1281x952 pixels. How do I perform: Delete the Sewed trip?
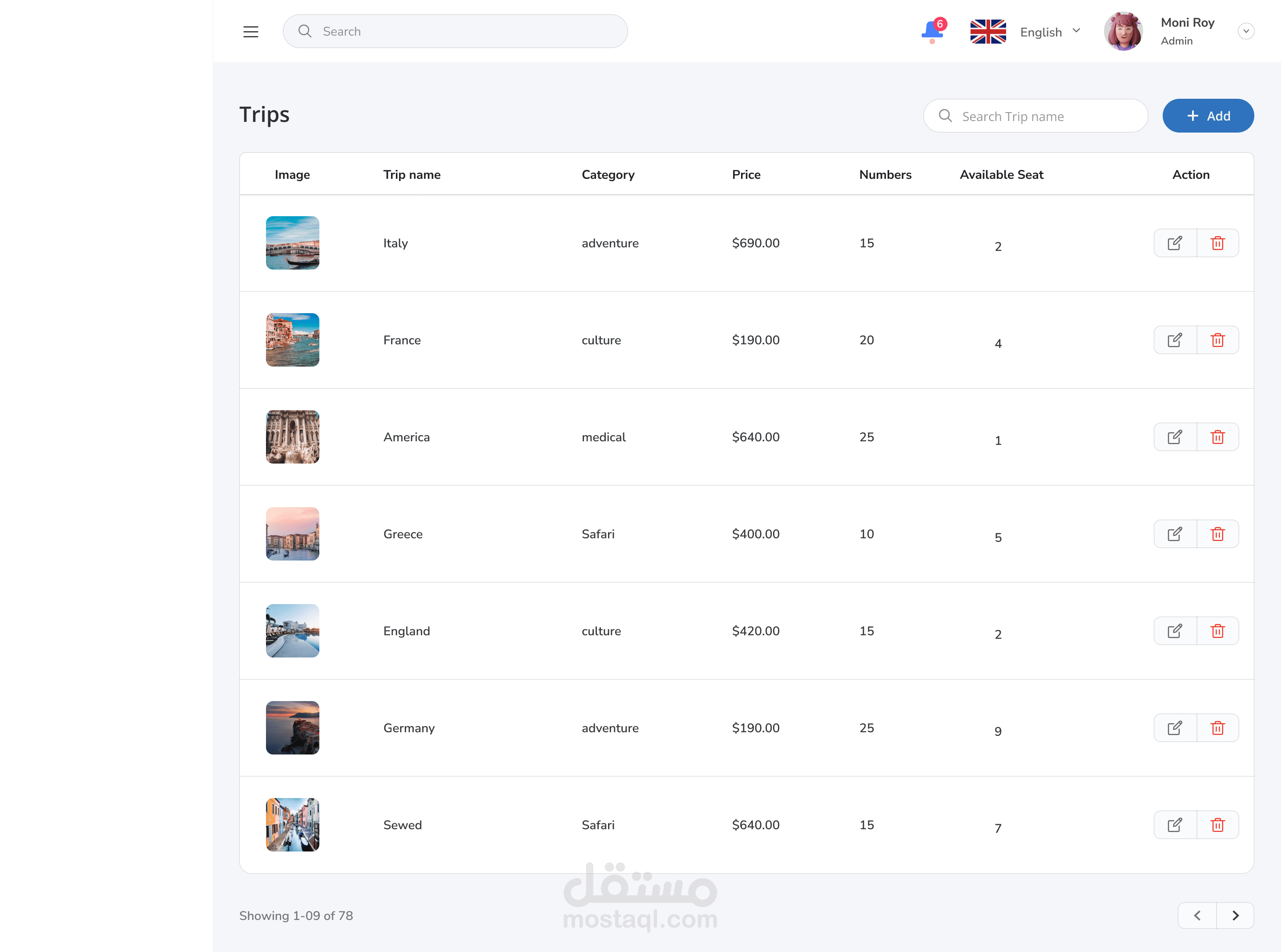click(1217, 825)
